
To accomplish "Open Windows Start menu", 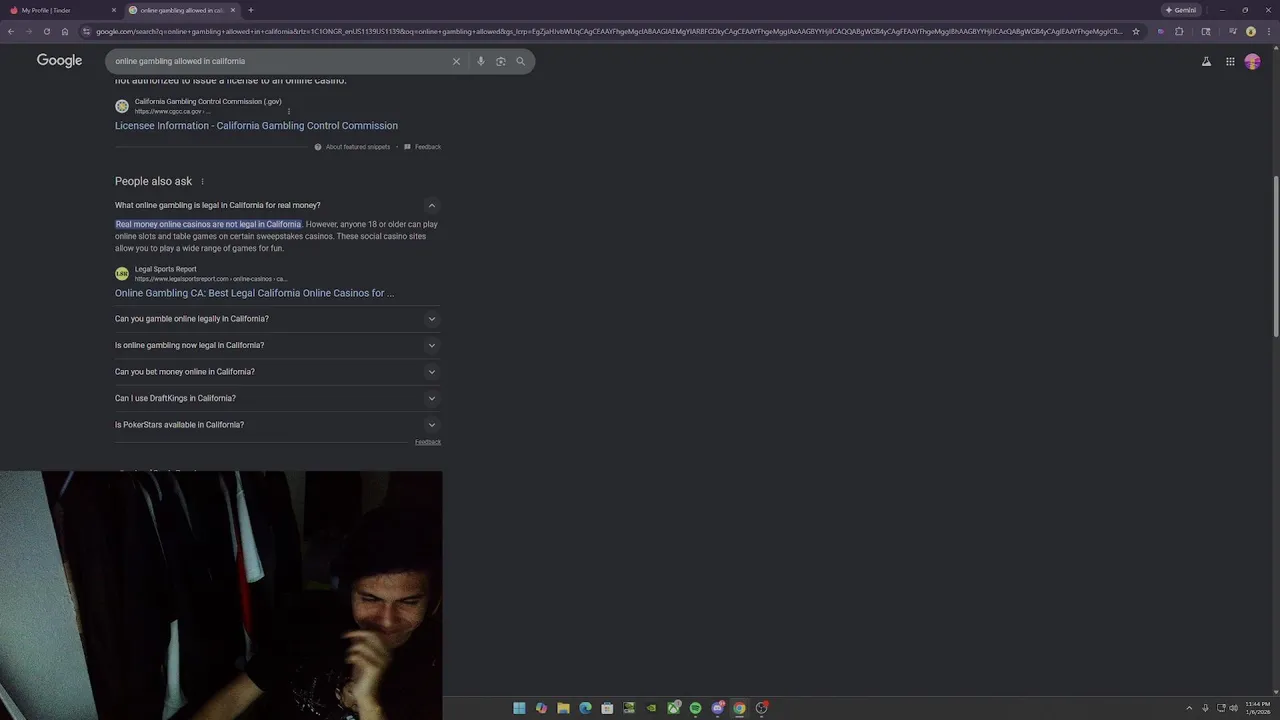I will coord(519,708).
